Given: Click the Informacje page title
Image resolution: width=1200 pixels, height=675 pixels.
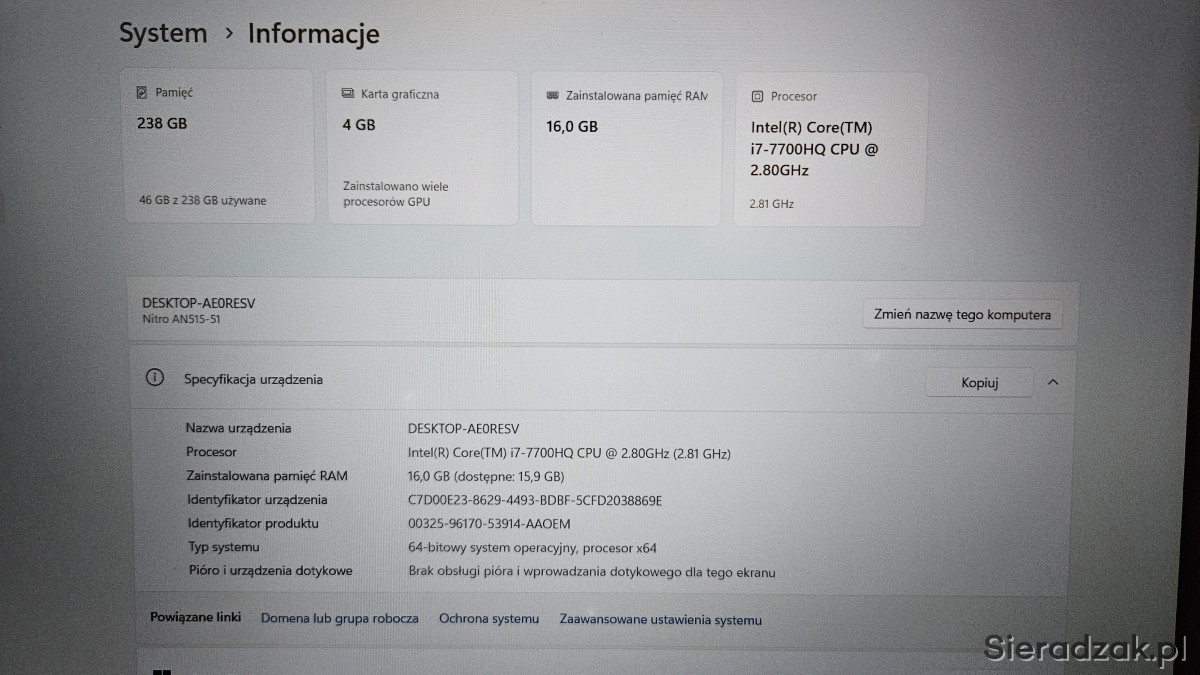Looking at the screenshot, I should (x=314, y=33).
